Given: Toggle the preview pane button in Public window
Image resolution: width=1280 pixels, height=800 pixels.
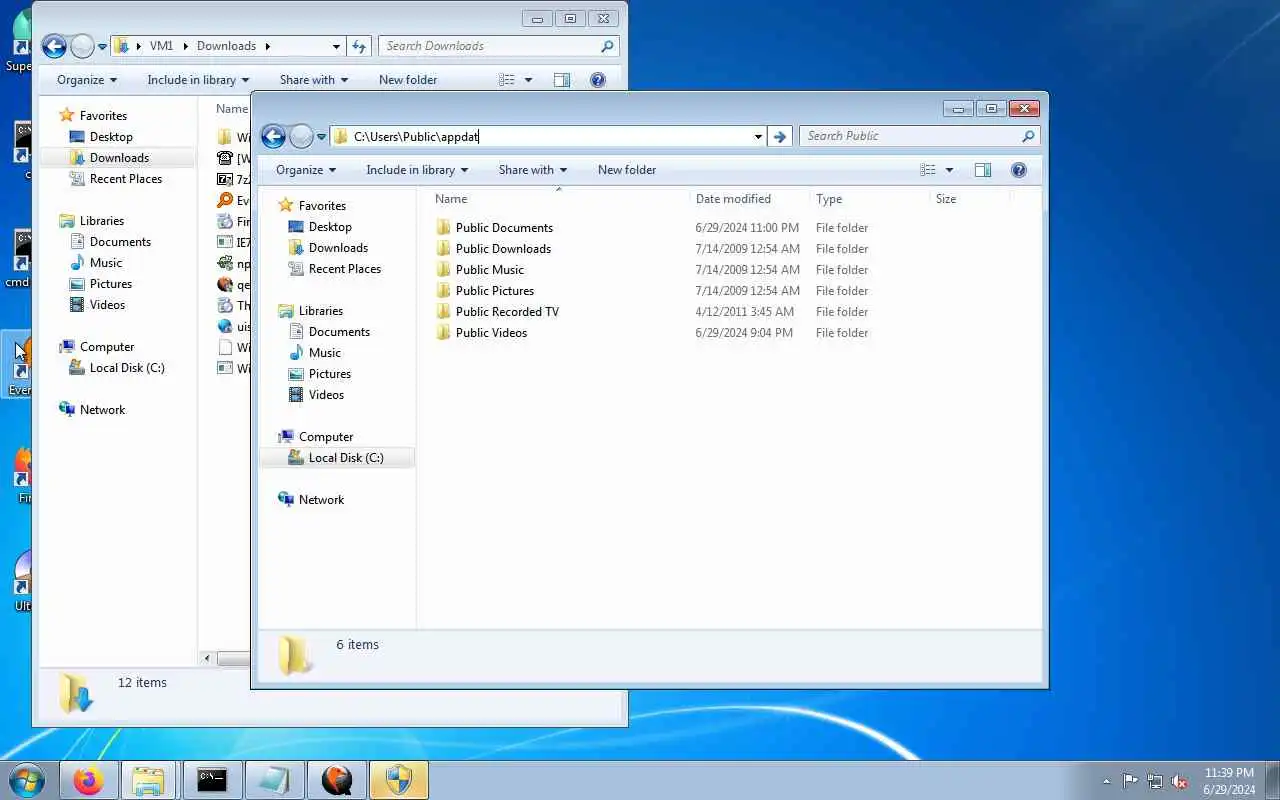Looking at the screenshot, I should click(x=983, y=170).
